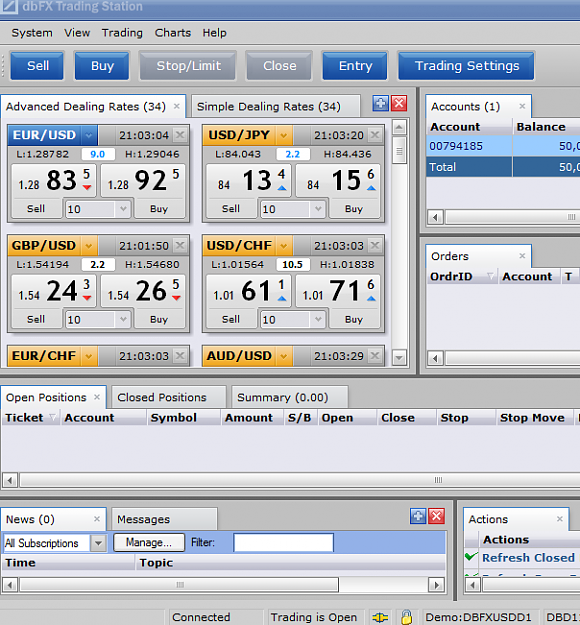Close the Orders tab

click(x=522, y=256)
